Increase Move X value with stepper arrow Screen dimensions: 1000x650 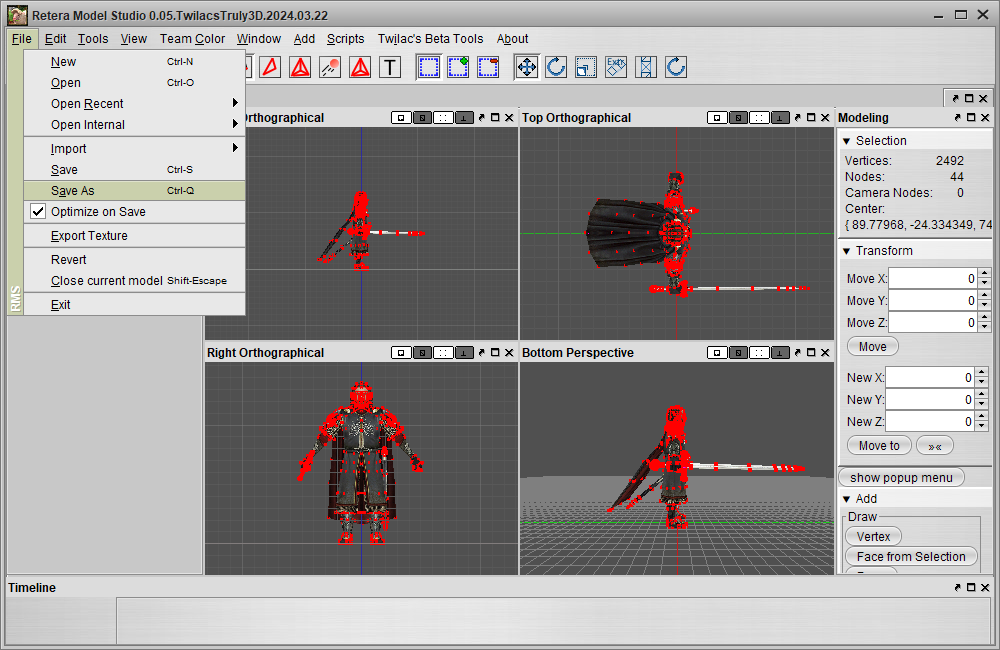pyautogui.click(x=984, y=273)
